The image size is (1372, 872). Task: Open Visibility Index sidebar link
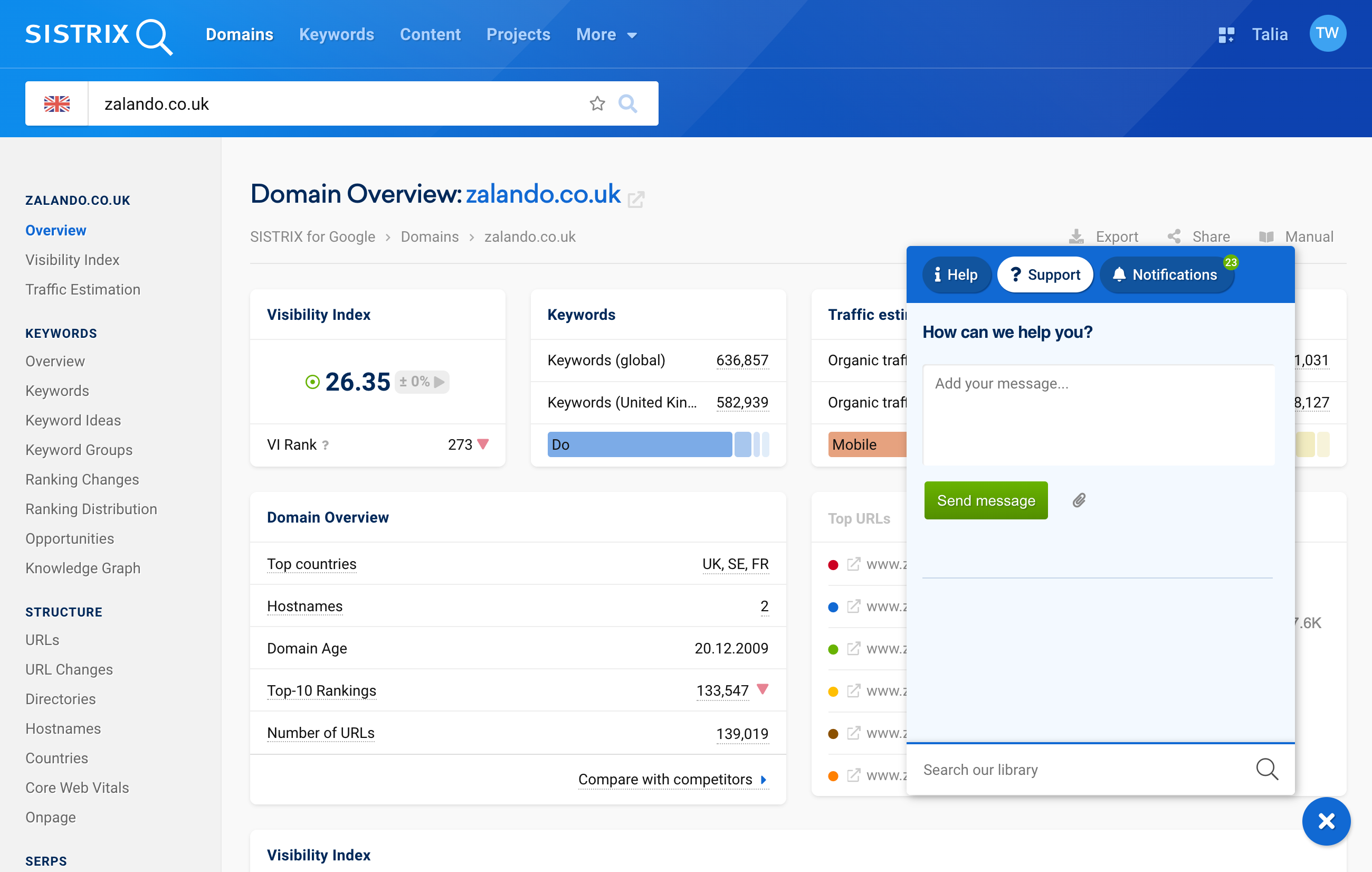73,259
